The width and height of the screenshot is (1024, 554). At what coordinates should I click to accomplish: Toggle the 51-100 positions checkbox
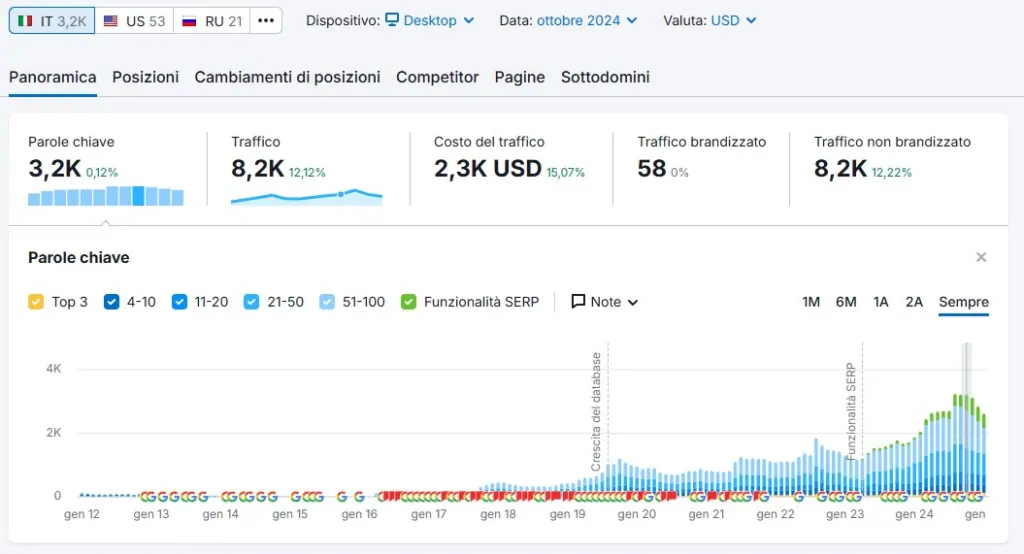point(327,302)
